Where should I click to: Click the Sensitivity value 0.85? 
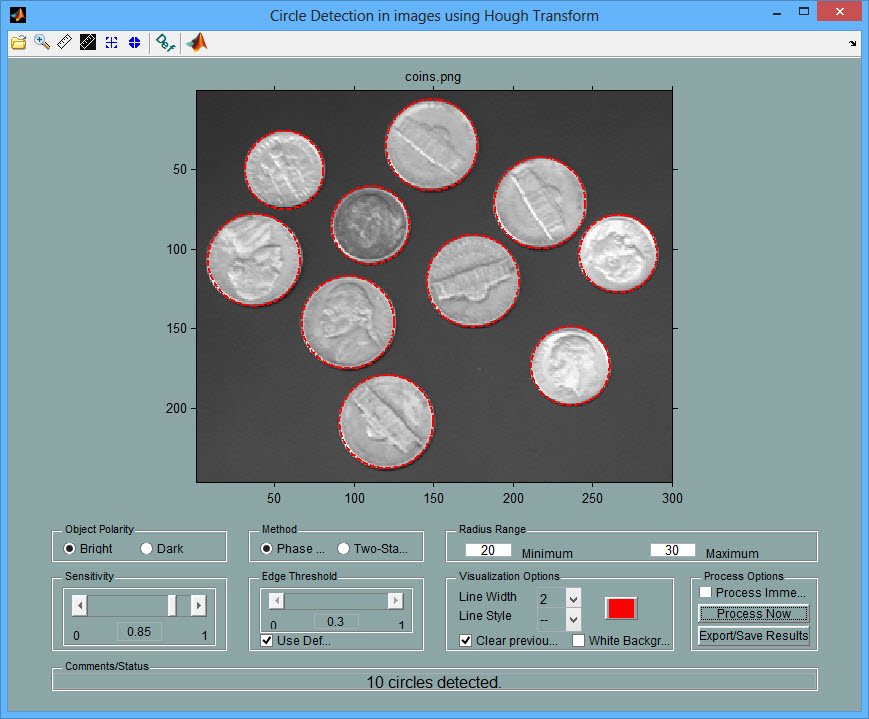pyautogui.click(x=139, y=632)
